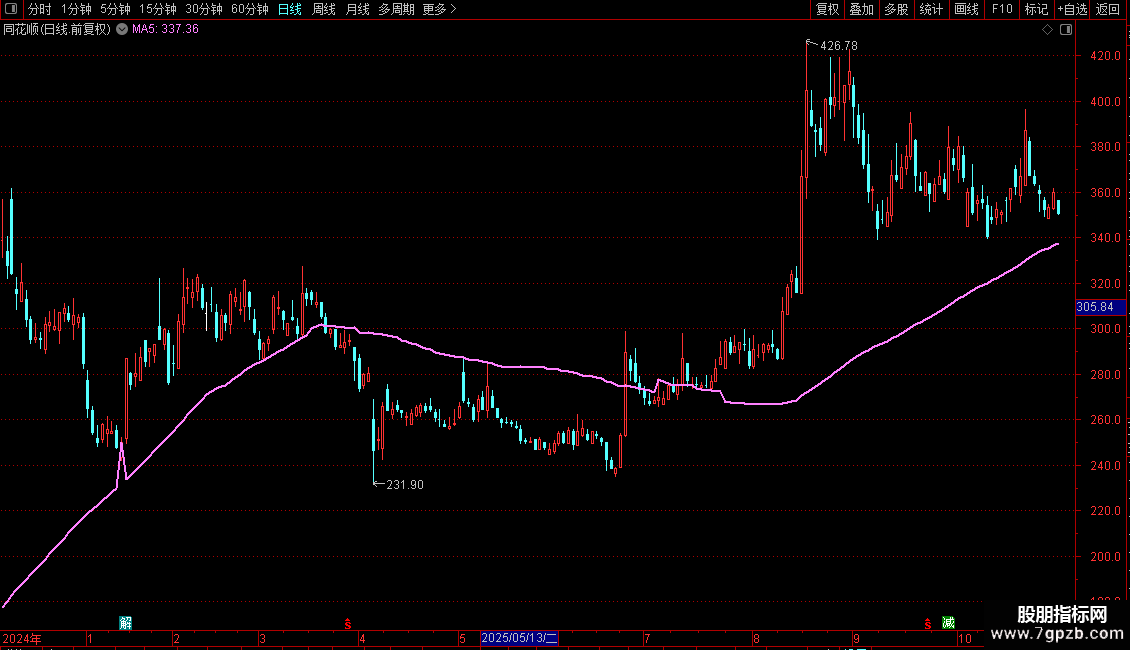The height and width of the screenshot is (650, 1130).
Task: Select the 日线 daily tab
Action: (x=290, y=9)
